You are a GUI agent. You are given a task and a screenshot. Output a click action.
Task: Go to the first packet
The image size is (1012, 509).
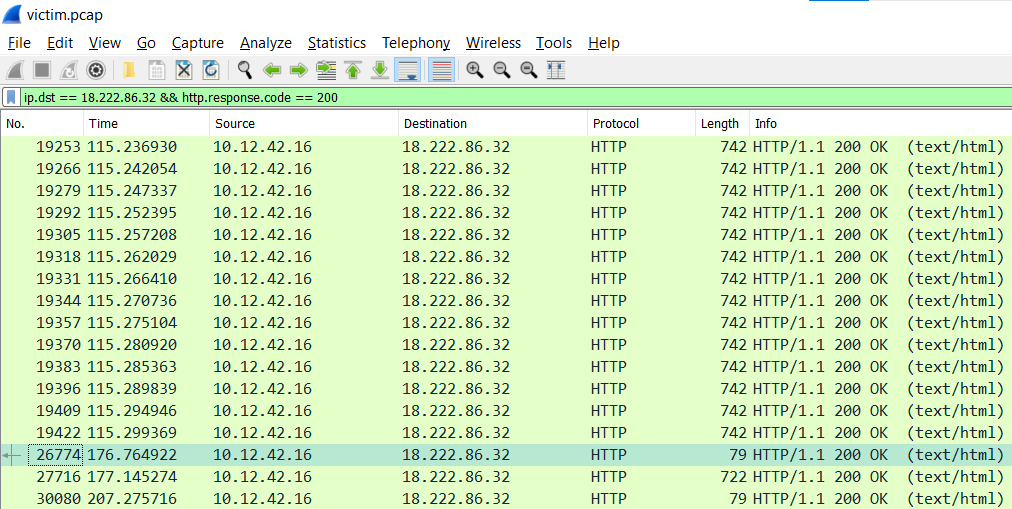click(x=353, y=70)
